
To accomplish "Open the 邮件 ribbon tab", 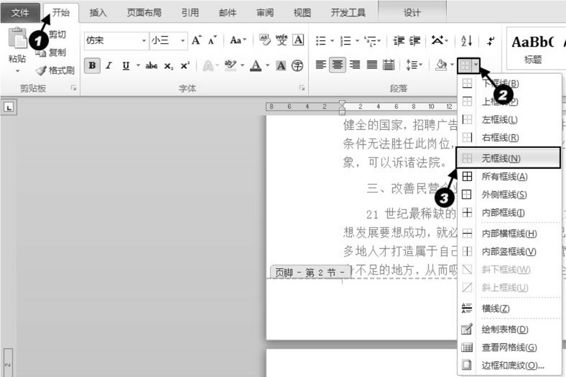I will [x=228, y=13].
